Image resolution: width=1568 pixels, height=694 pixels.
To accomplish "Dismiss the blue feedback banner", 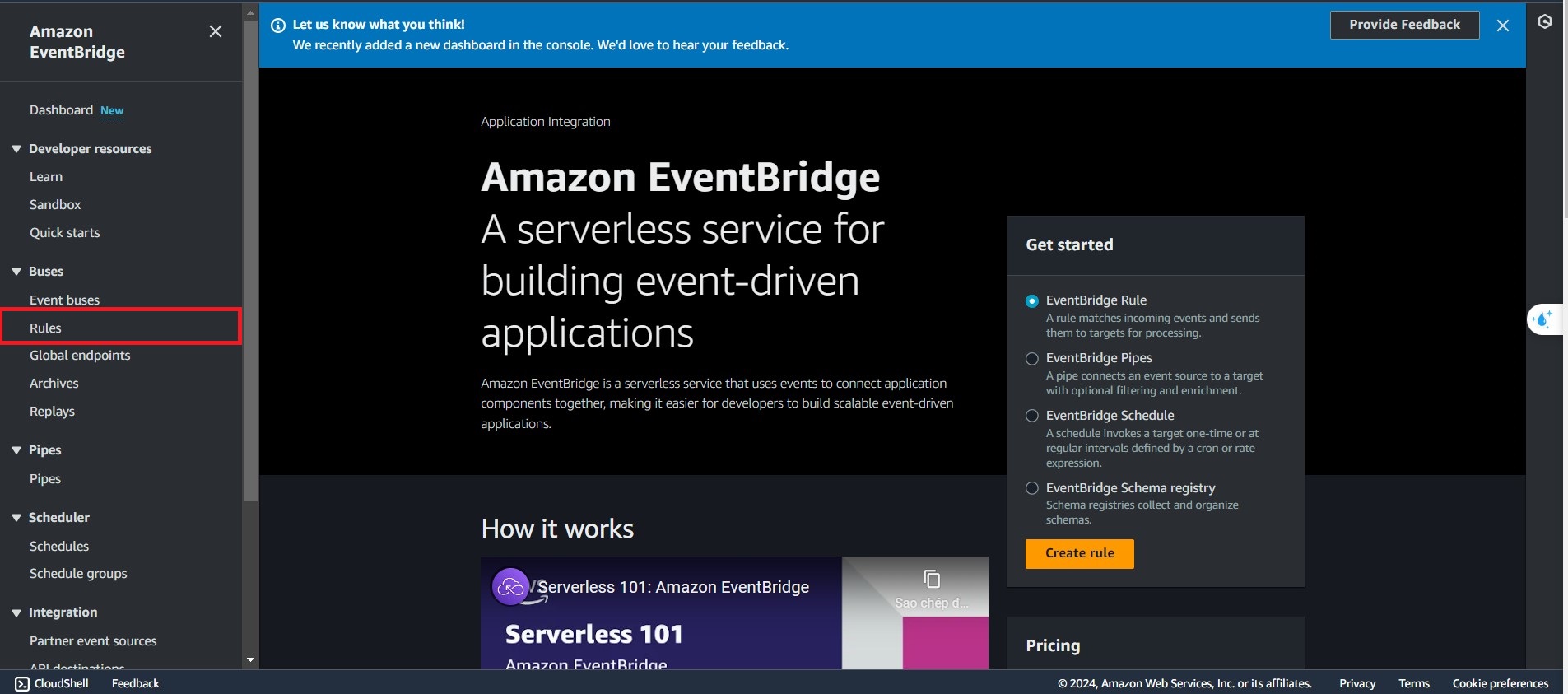I will pos(1502,26).
